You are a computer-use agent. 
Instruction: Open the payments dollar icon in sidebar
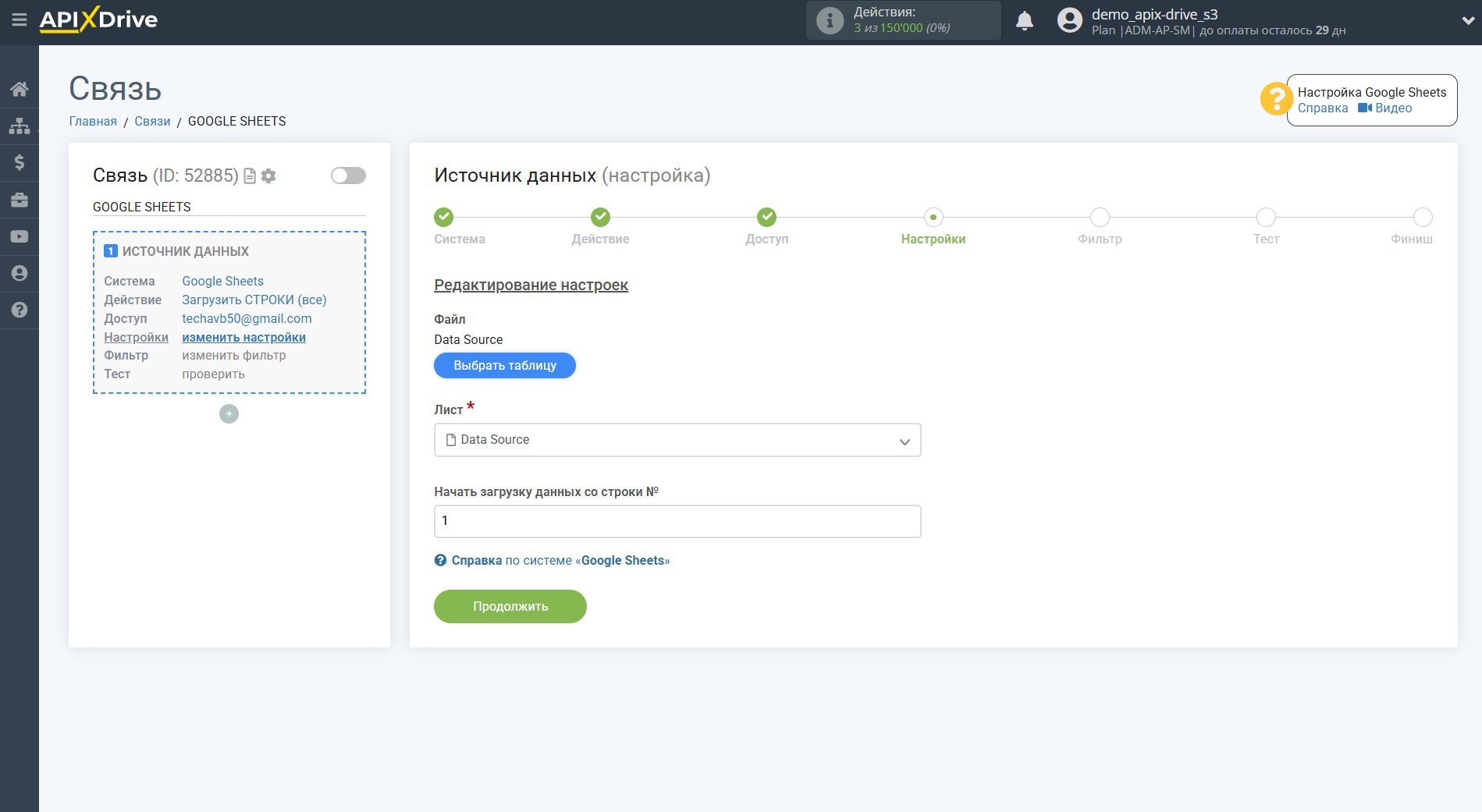tap(20, 162)
